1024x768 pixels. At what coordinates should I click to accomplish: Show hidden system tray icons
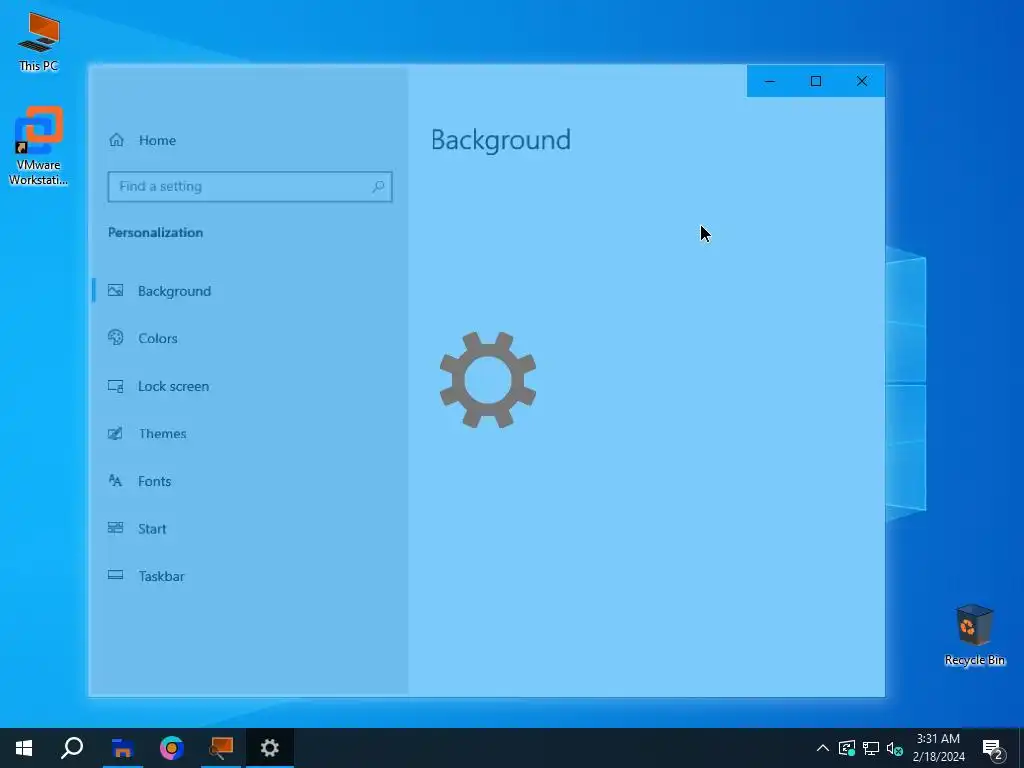(x=823, y=748)
